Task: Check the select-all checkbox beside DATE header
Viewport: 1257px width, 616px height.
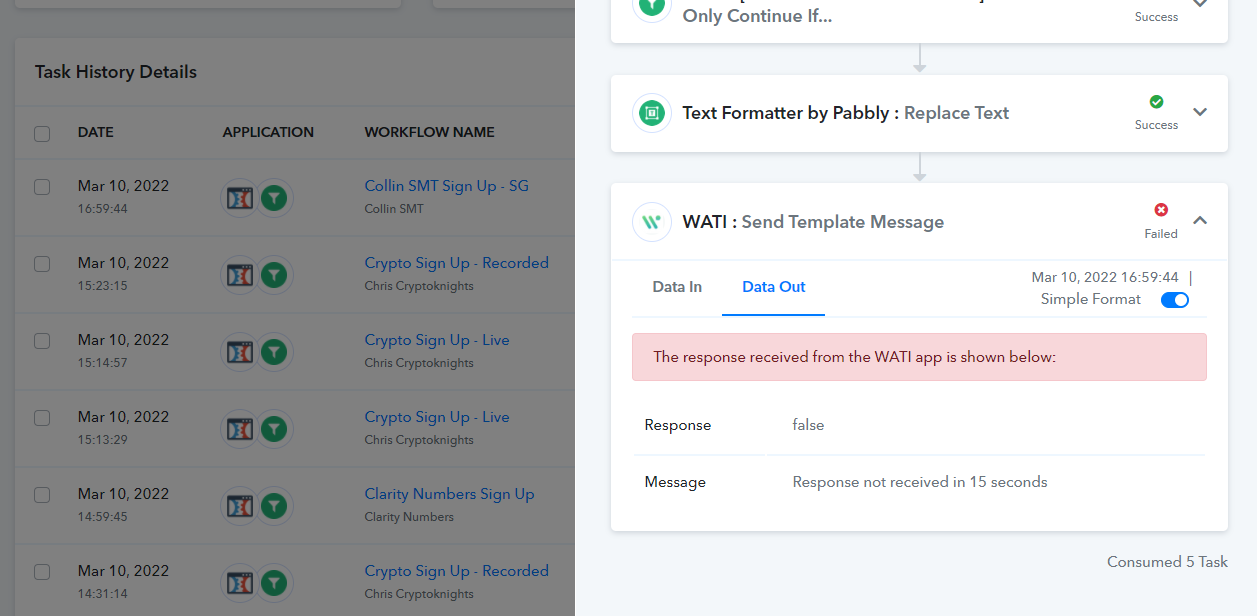Action: (42, 133)
